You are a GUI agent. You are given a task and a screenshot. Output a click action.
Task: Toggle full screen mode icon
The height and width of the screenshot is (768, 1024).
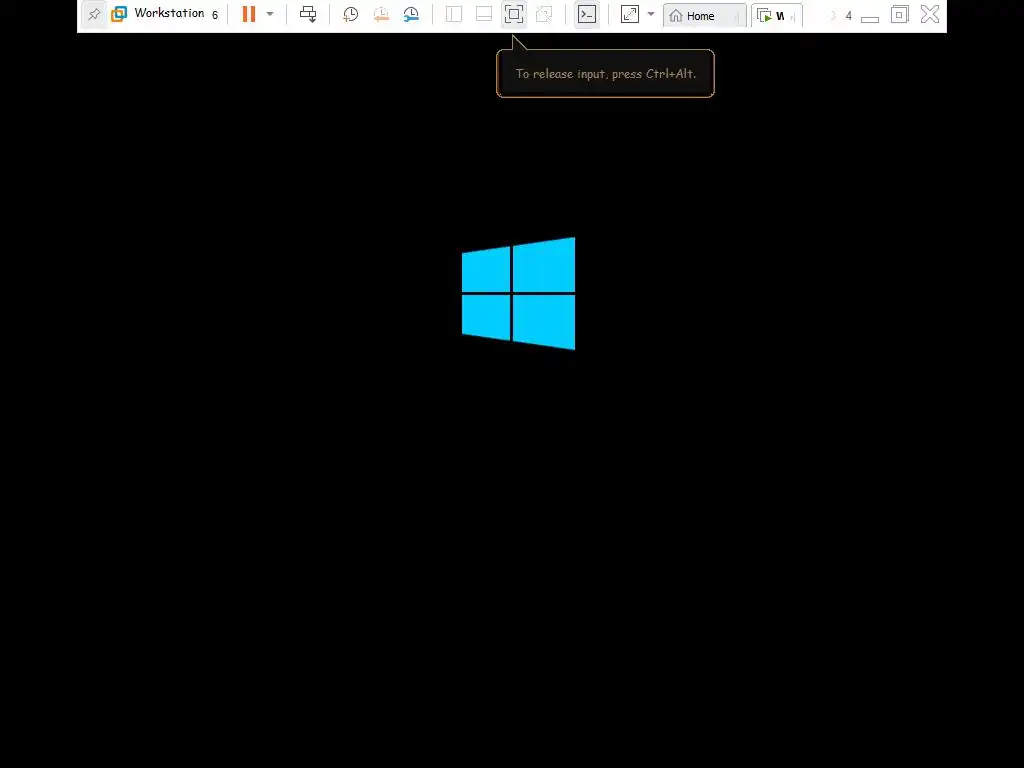click(x=514, y=14)
